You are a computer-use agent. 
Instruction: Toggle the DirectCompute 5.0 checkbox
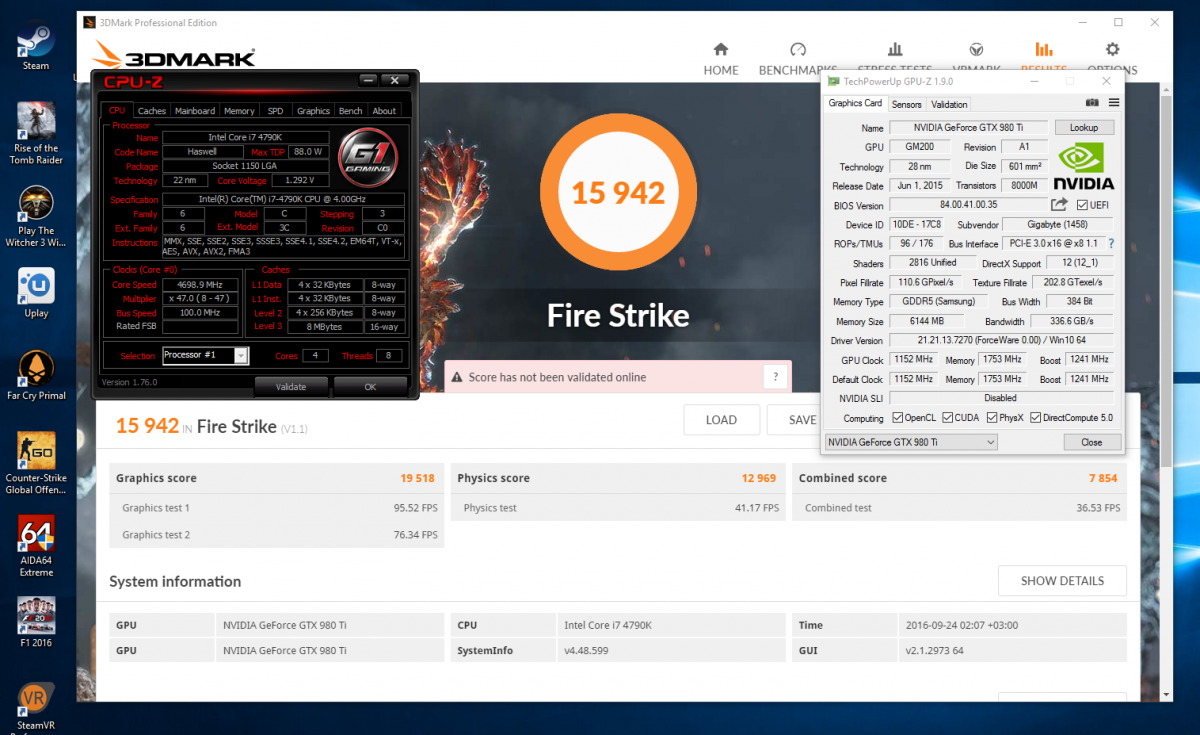pyautogui.click(x=1036, y=418)
